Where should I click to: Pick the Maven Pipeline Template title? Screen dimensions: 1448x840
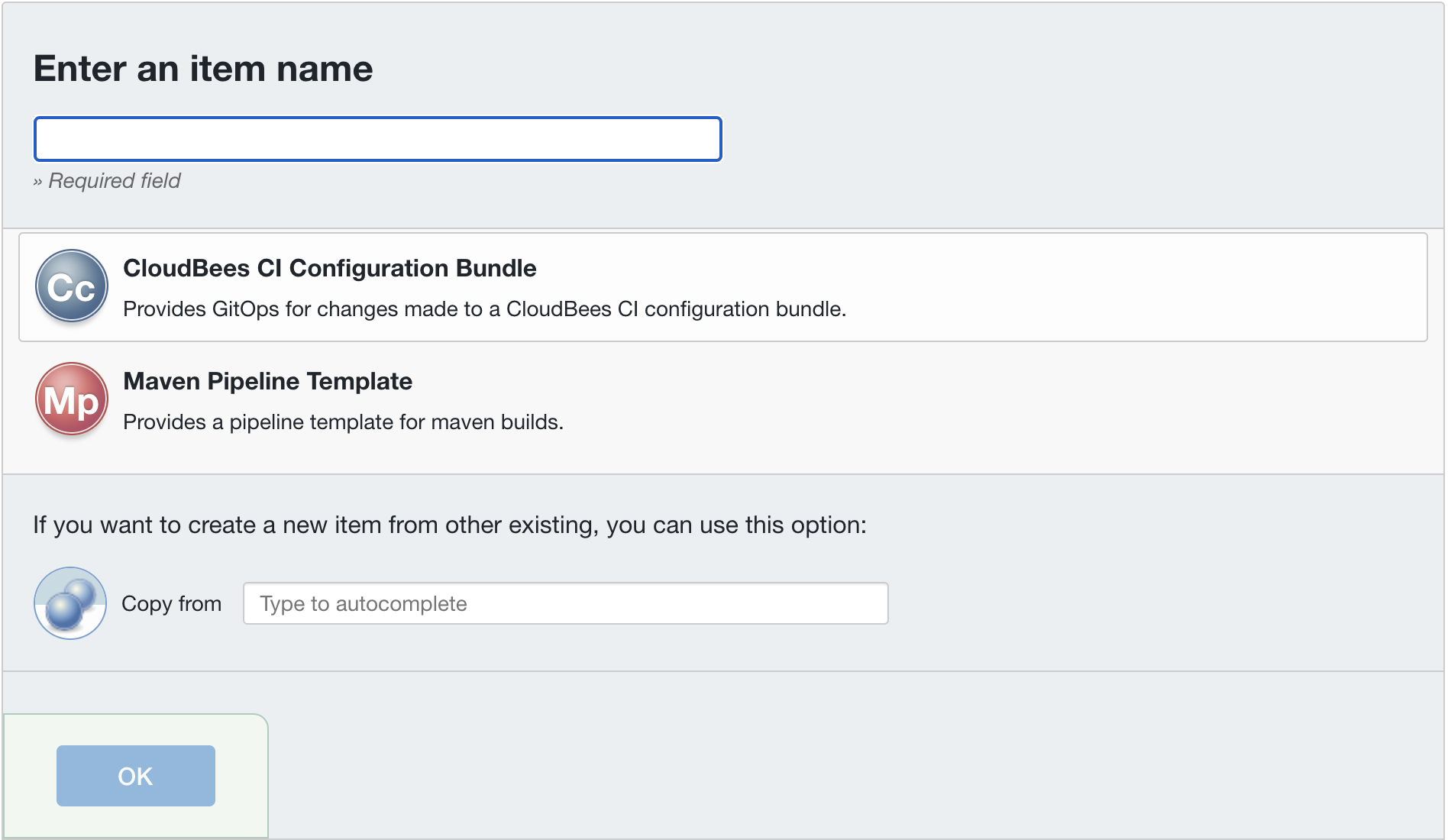267,381
